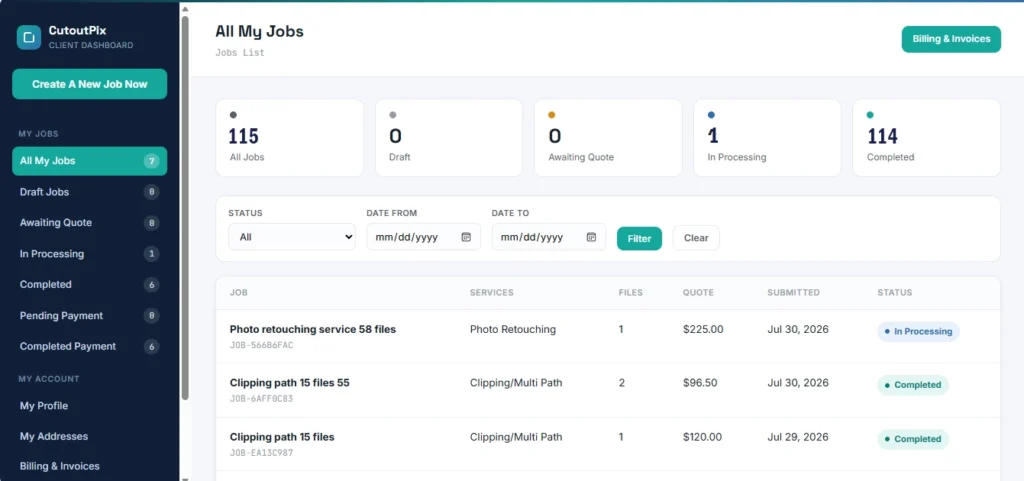Image resolution: width=1024 pixels, height=481 pixels.
Task: Click the CutoutPix logo icon
Action: [x=29, y=38]
